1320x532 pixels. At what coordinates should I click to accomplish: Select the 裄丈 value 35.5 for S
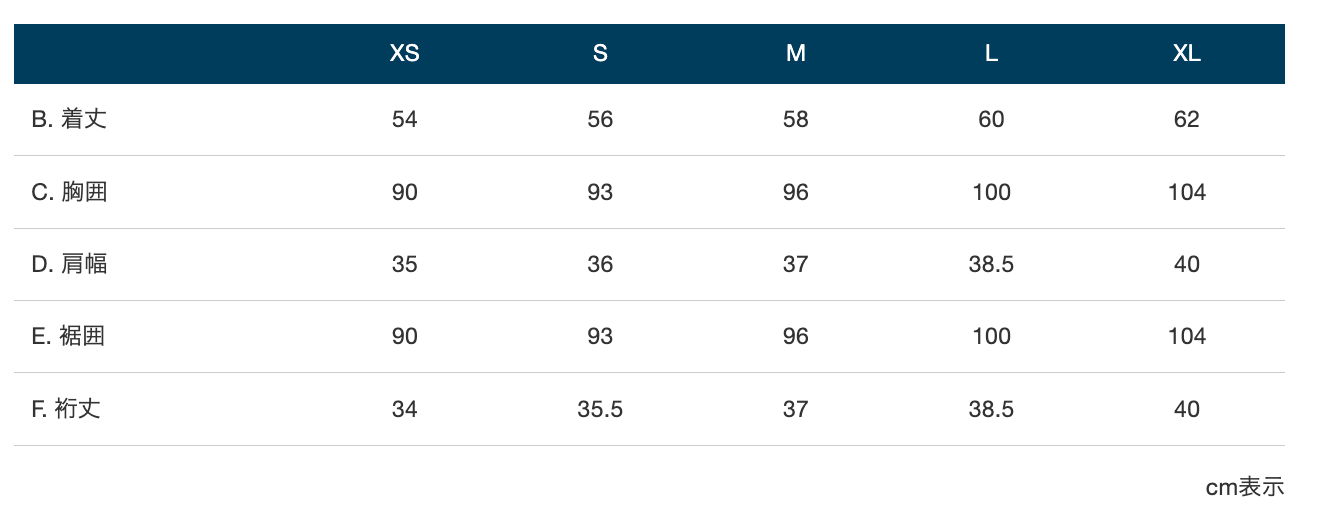pyautogui.click(x=600, y=409)
